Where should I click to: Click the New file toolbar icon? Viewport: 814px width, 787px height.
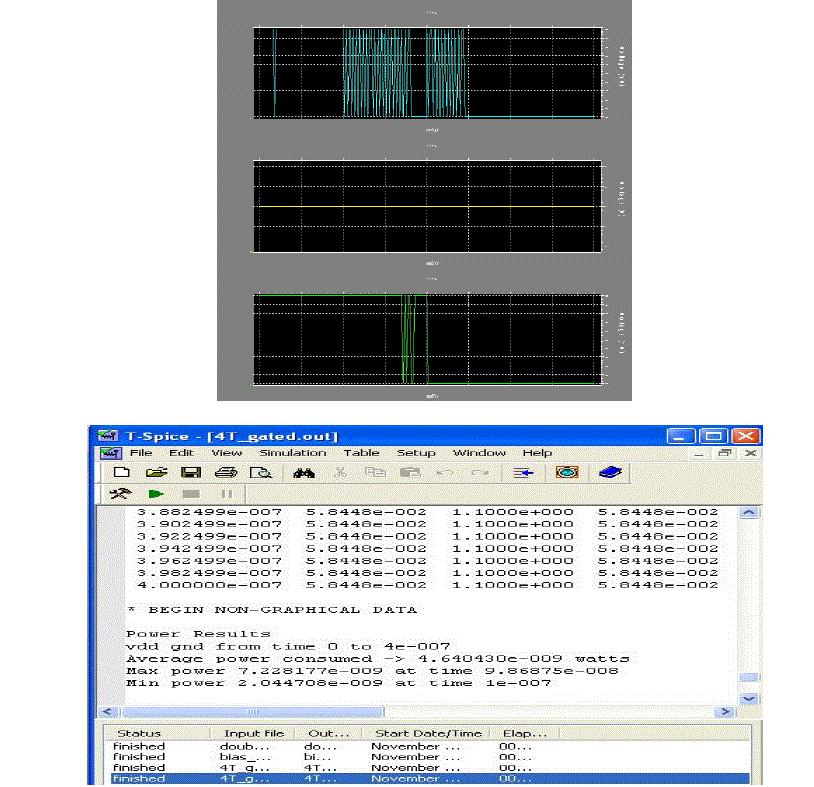[122, 473]
